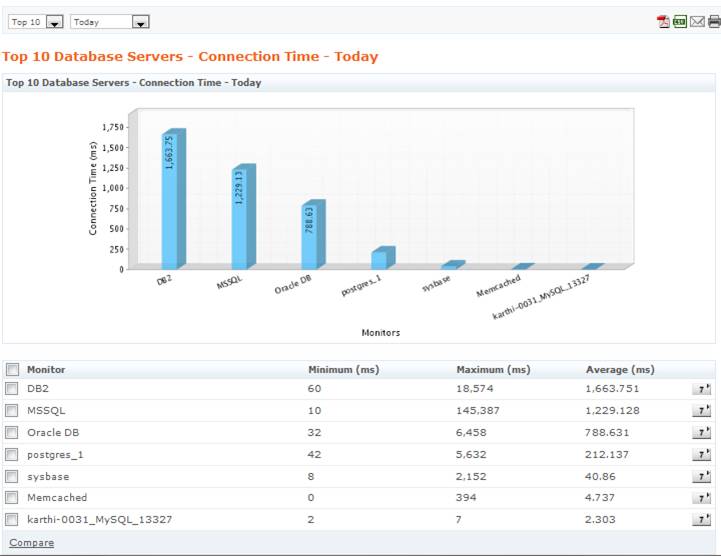Click the DB2 bar in the chart
This screenshot has height=556, width=721.
click(173, 199)
